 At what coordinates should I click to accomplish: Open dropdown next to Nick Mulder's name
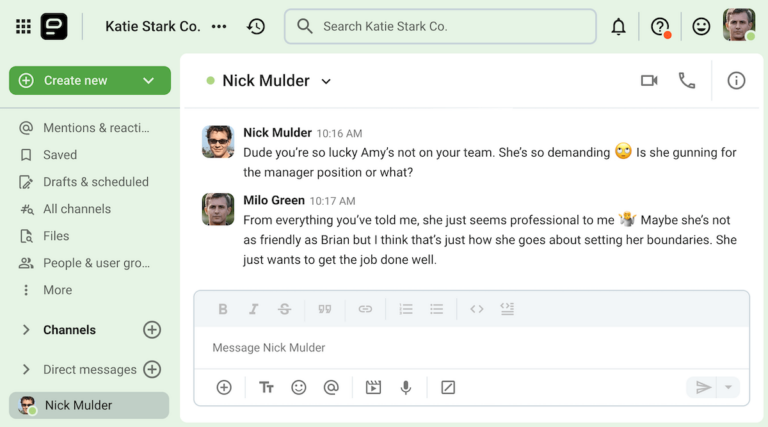326,82
